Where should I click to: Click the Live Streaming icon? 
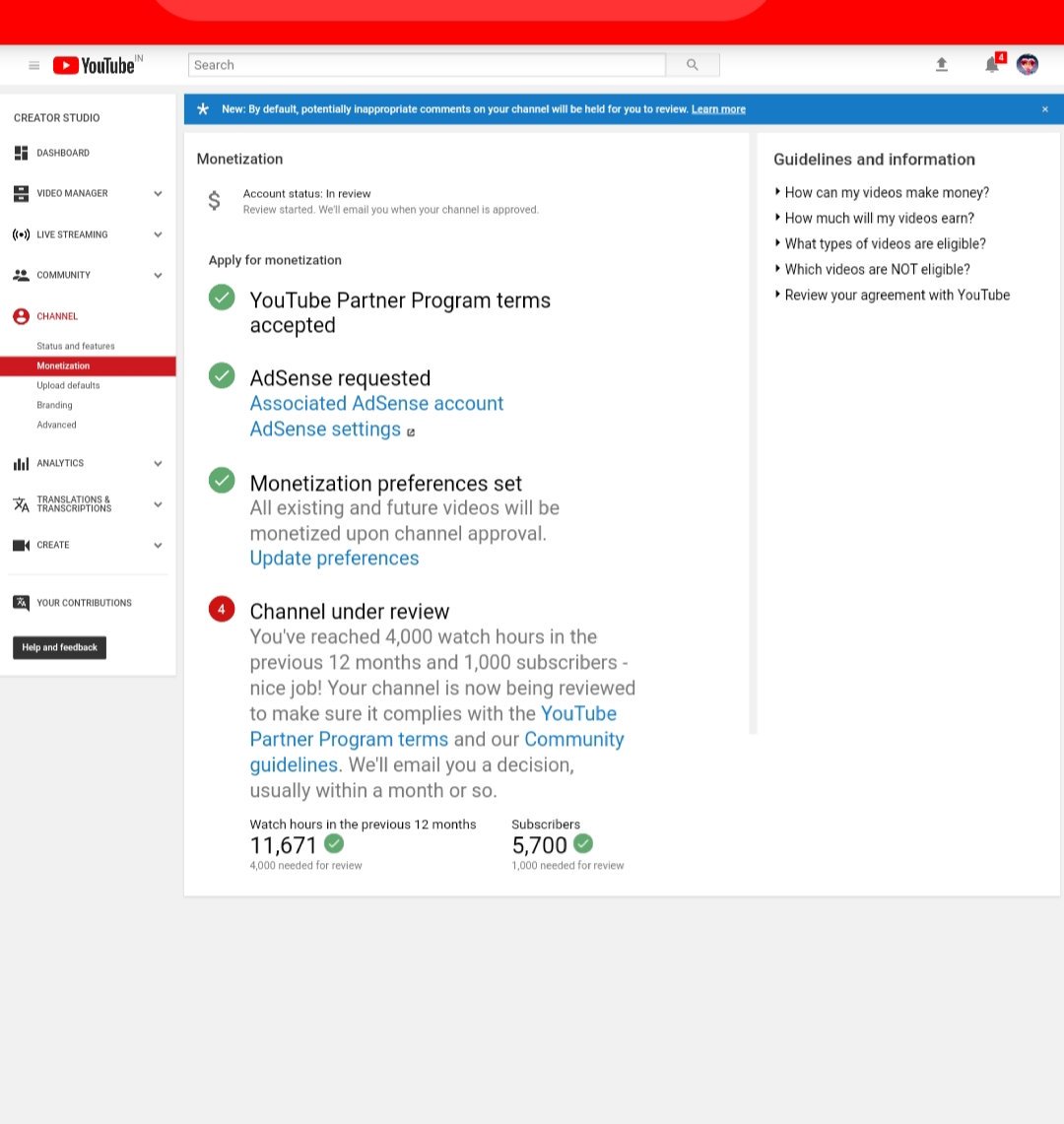pyautogui.click(x=21, y=234)
